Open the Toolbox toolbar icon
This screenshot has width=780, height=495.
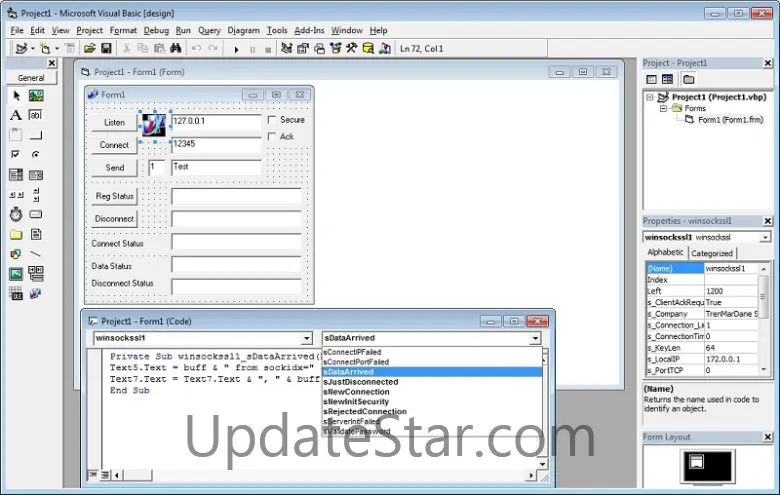pyautogui.click(x=352, y=48)
